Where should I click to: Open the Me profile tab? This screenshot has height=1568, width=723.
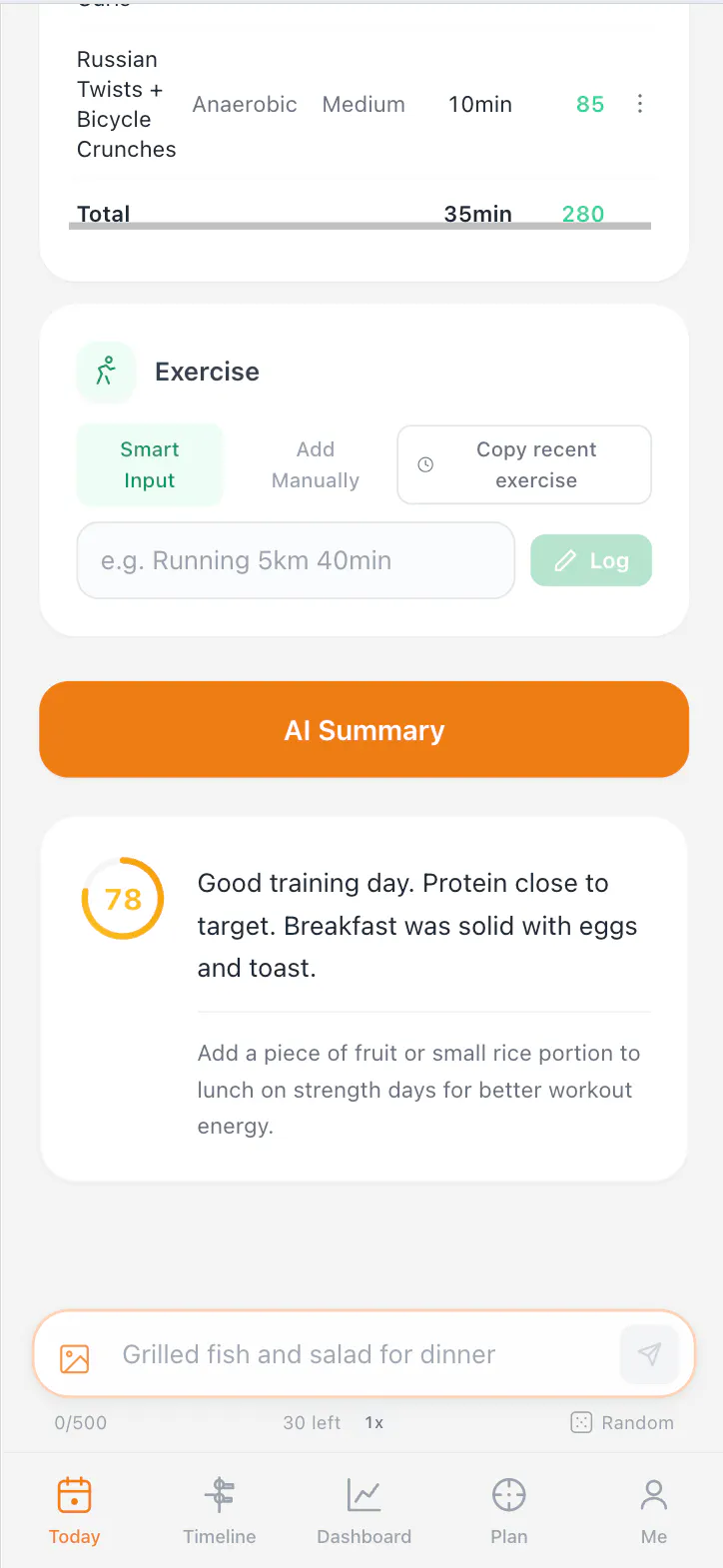tap(654, 1511)
